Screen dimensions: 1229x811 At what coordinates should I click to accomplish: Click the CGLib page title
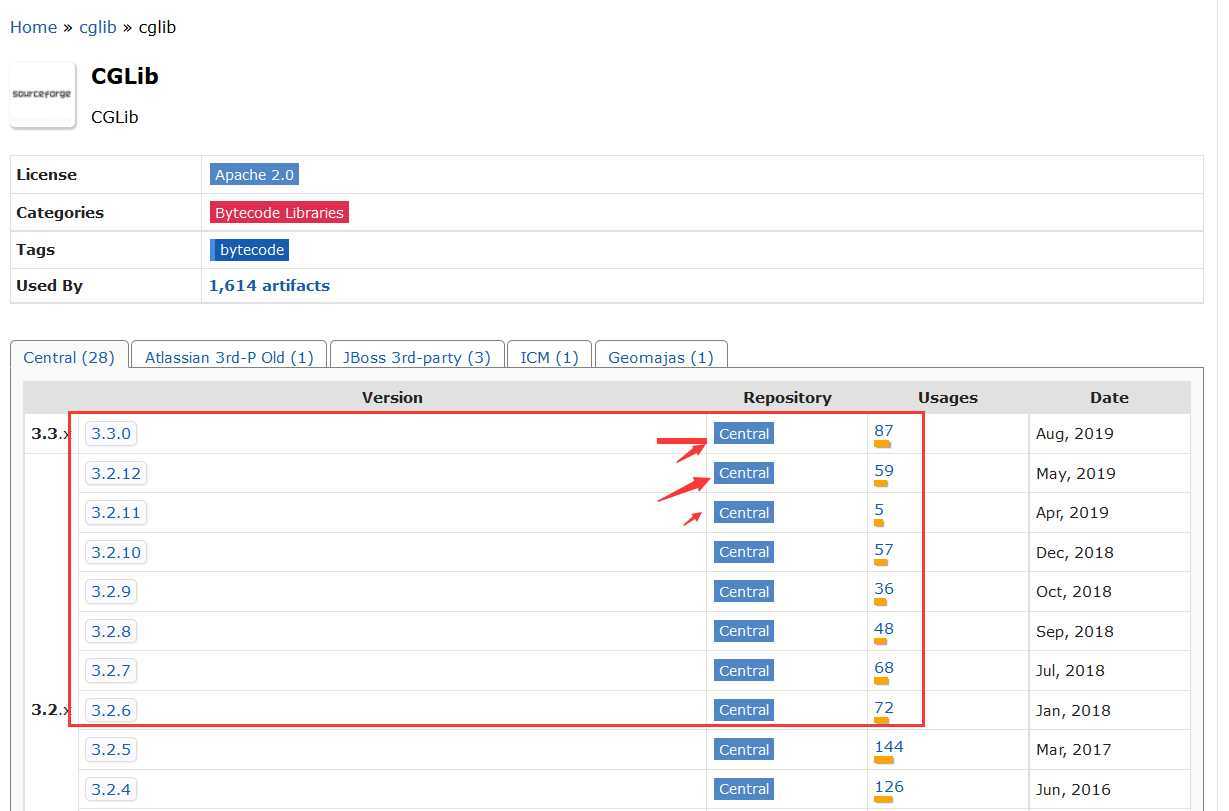[125, 76]
